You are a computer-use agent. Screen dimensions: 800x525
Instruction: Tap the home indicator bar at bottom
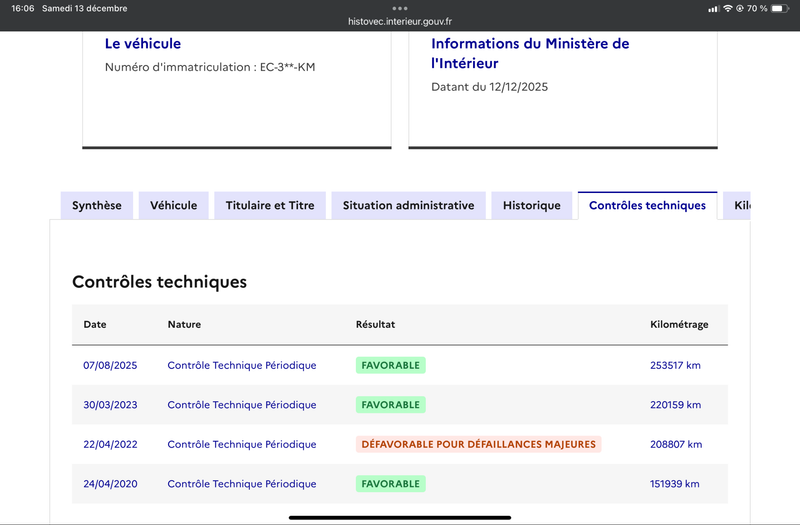[x=400, y=517]
